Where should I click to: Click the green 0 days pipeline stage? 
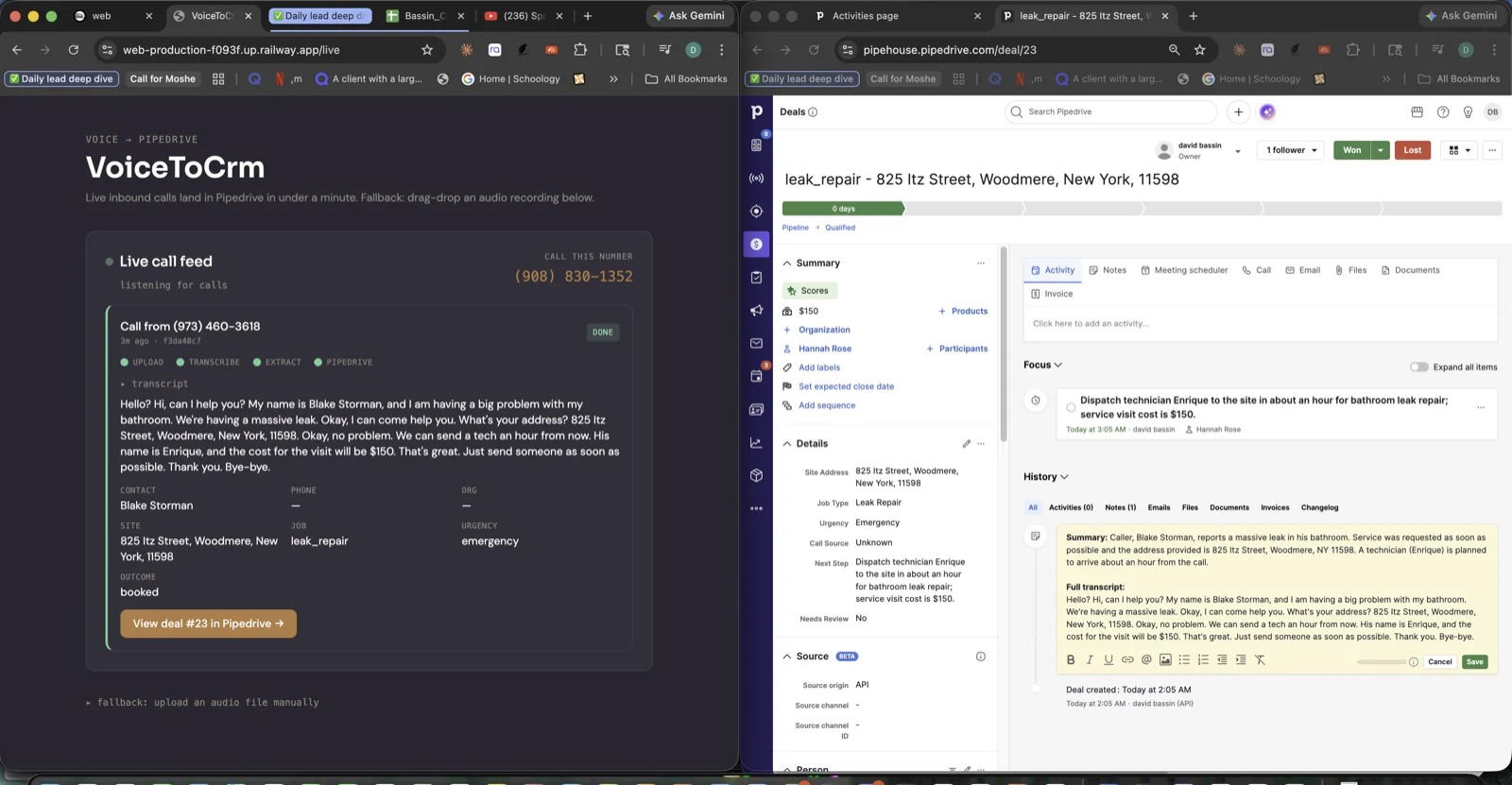843,209
